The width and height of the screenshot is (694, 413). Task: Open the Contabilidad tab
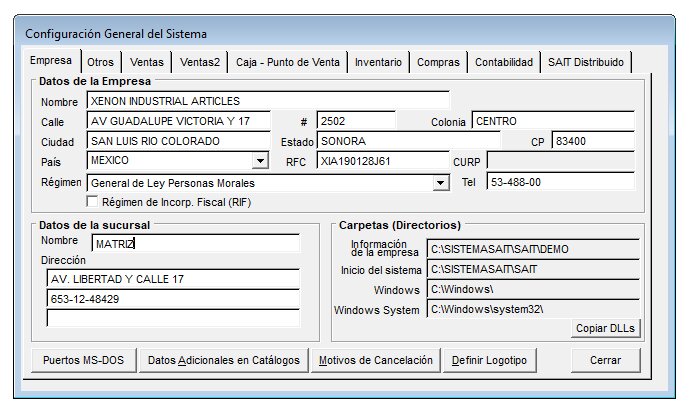pos(504,62)
